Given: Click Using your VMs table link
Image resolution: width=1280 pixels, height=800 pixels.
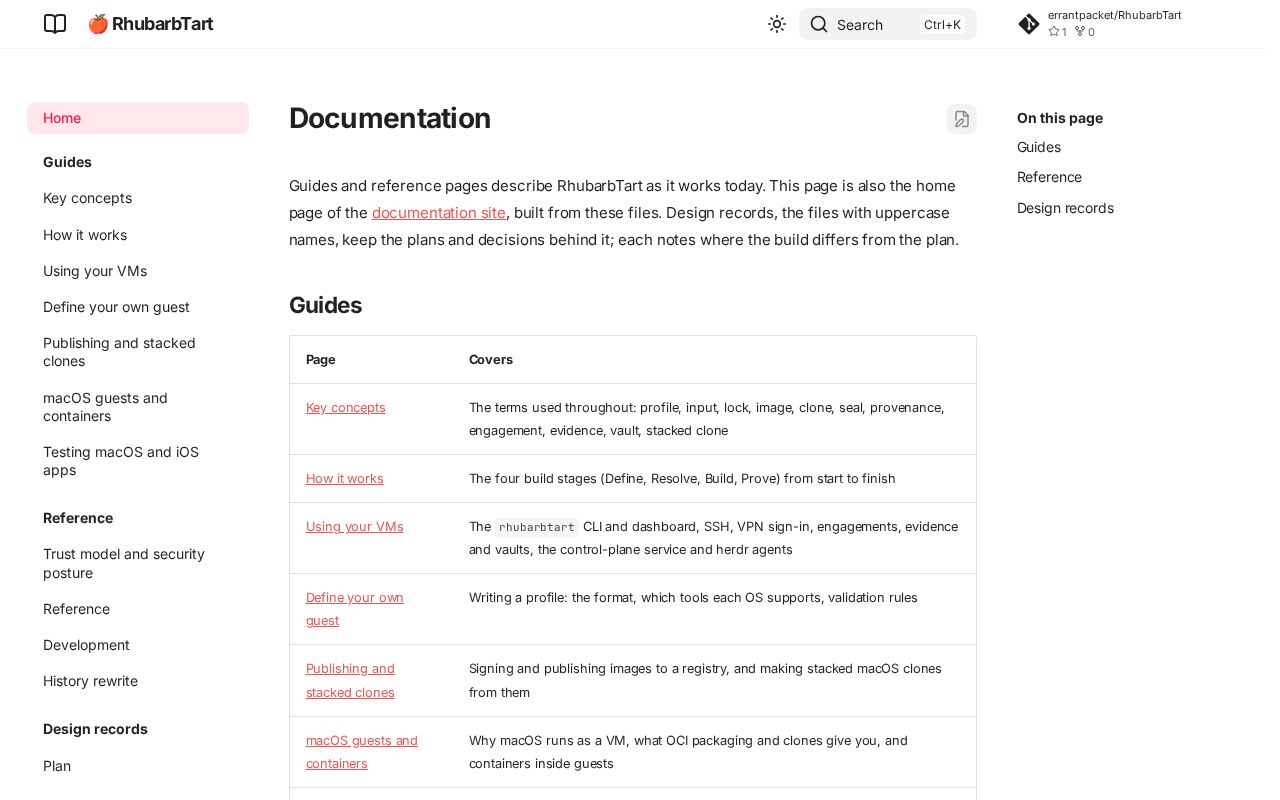Looking at the screenshot, I should coord(355,526).
